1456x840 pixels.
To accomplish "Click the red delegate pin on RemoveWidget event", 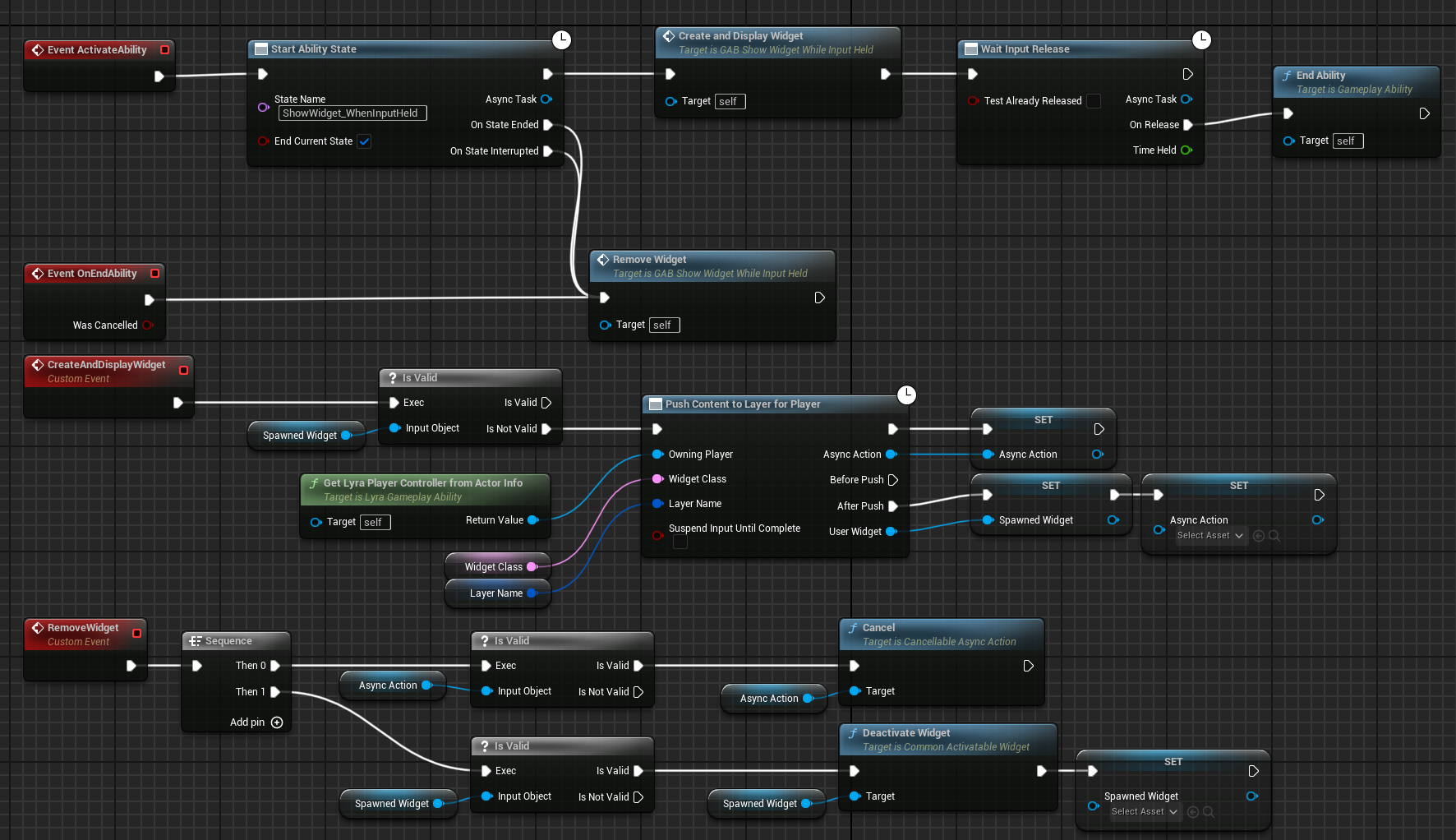I will (136, 634).
